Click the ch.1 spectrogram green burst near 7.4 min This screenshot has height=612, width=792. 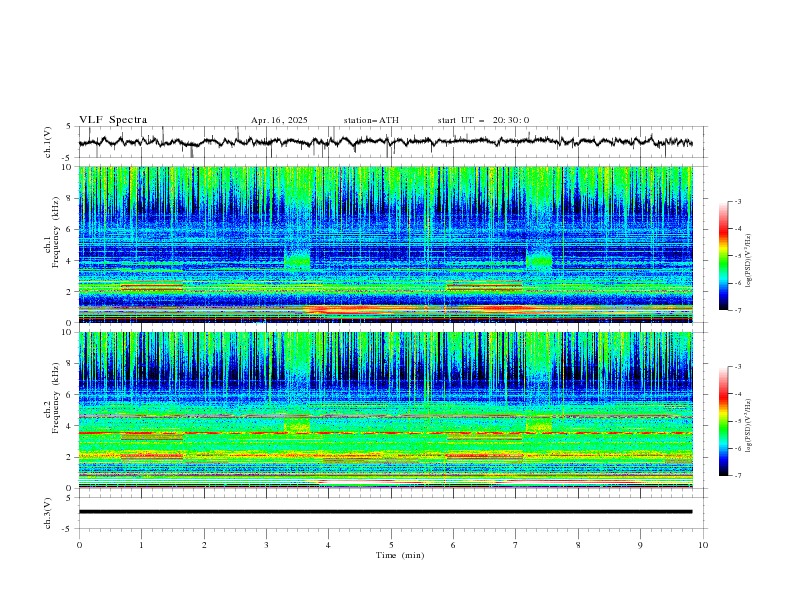coord(539,259)
